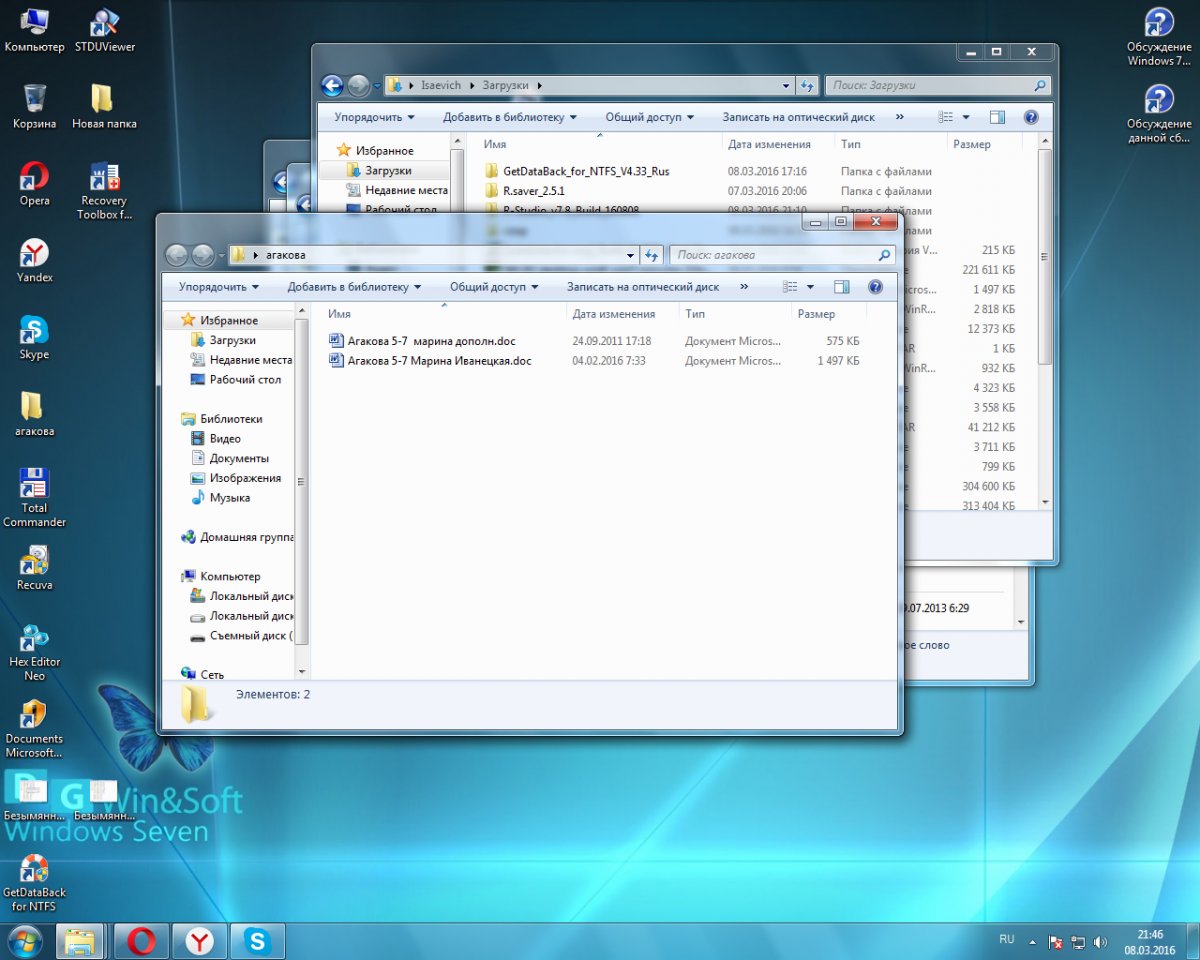The image size is (1200, 960).
Task: Sort by Дата изменения column in агакова window
Action: coord(613,314)
